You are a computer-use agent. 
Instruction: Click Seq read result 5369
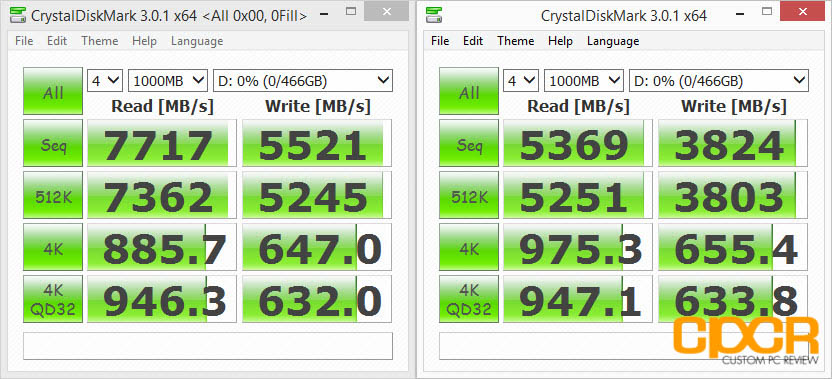pyautogui.click(x=578, y=143)
